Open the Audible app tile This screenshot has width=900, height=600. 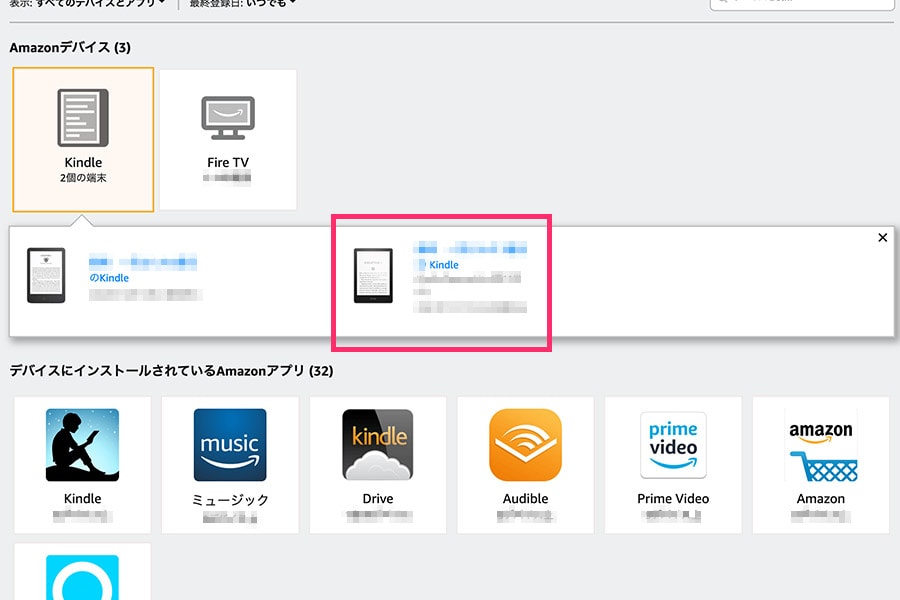(525, 465)
